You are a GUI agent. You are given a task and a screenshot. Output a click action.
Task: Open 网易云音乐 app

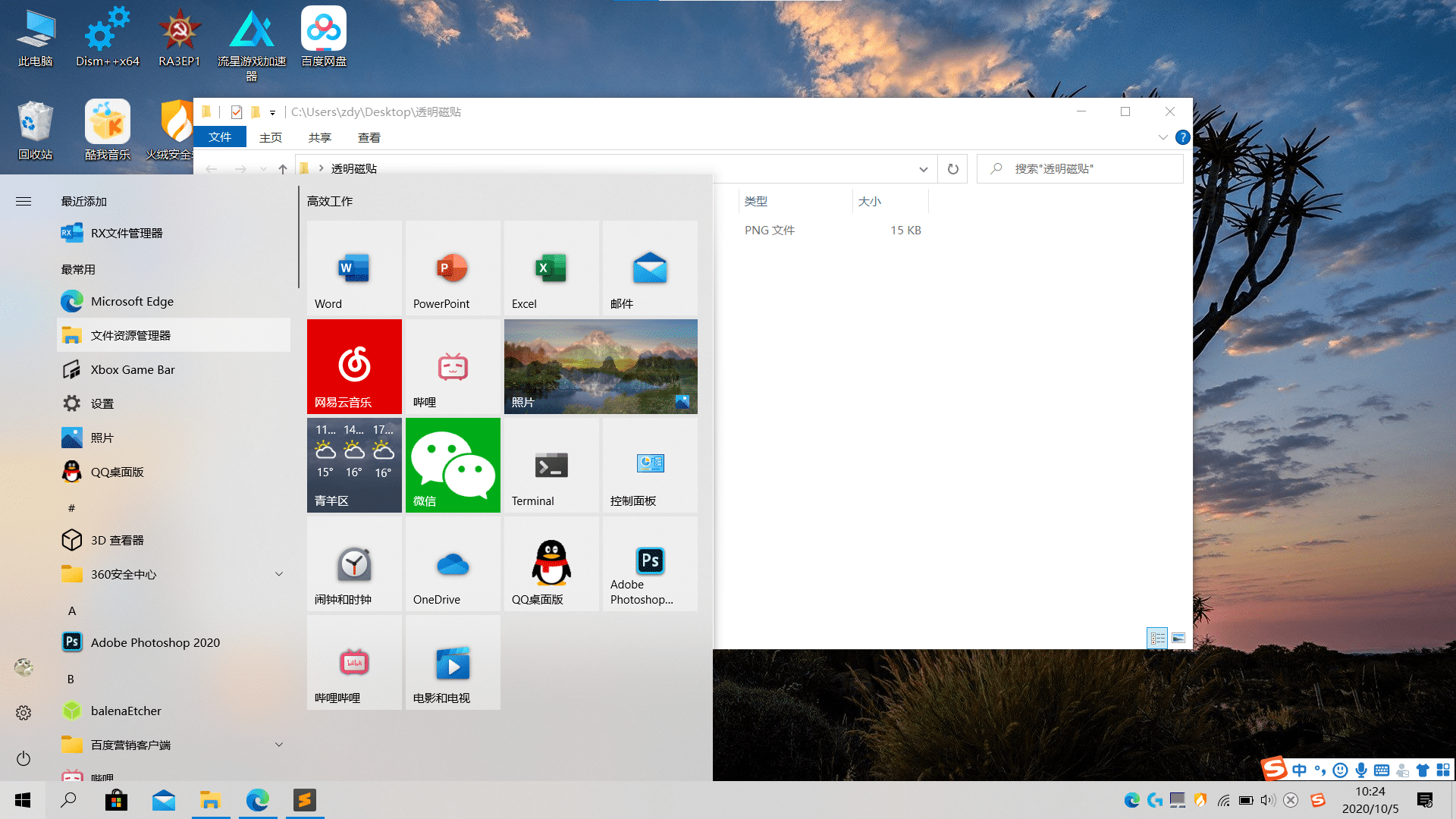click(353, 366)
